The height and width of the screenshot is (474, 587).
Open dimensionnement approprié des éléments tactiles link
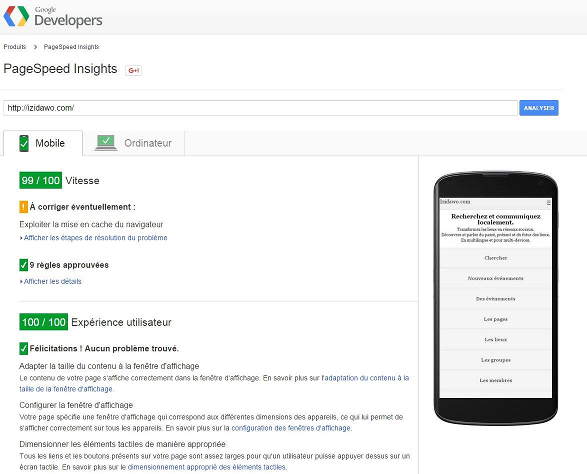(x=207, y=467)
